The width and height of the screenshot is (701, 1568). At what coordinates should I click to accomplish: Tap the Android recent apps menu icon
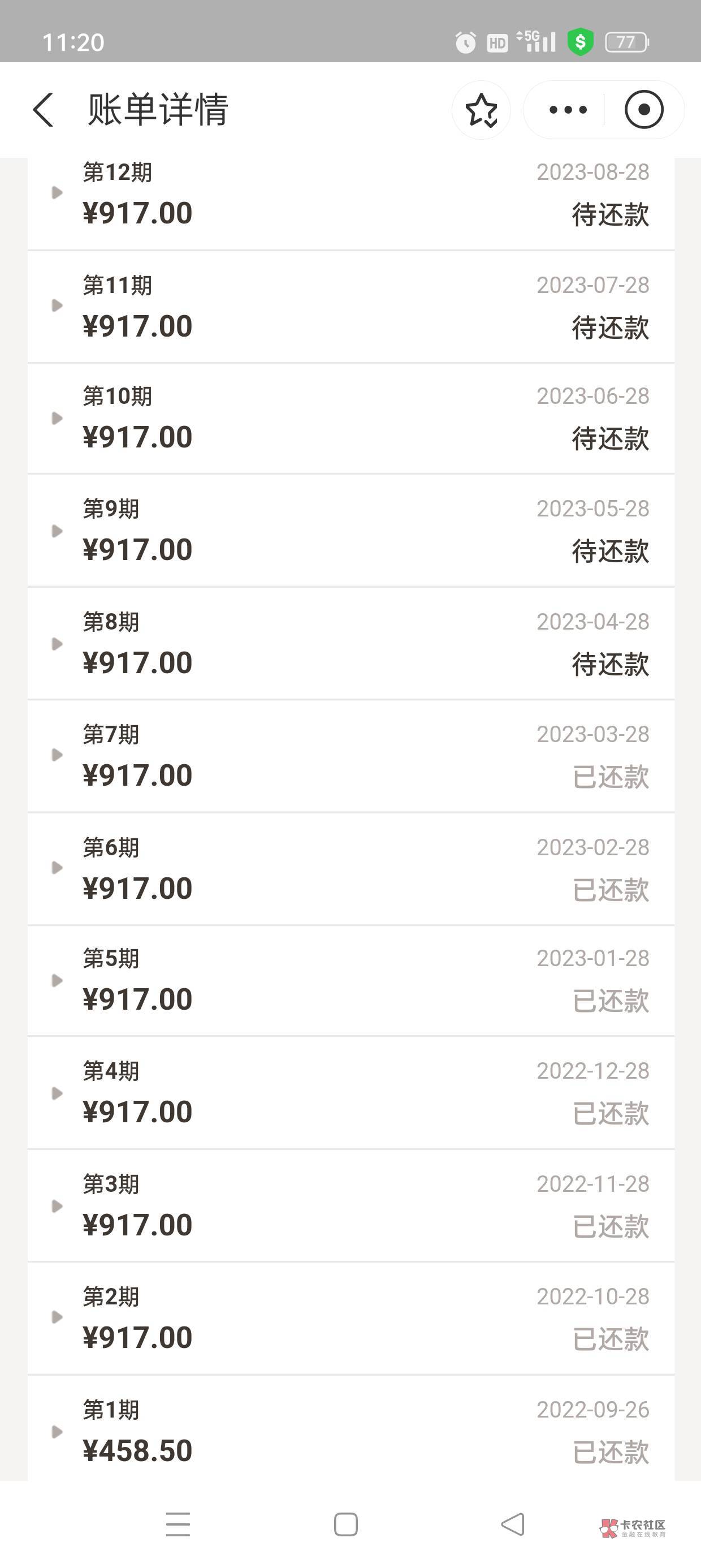coord(178,1523)
